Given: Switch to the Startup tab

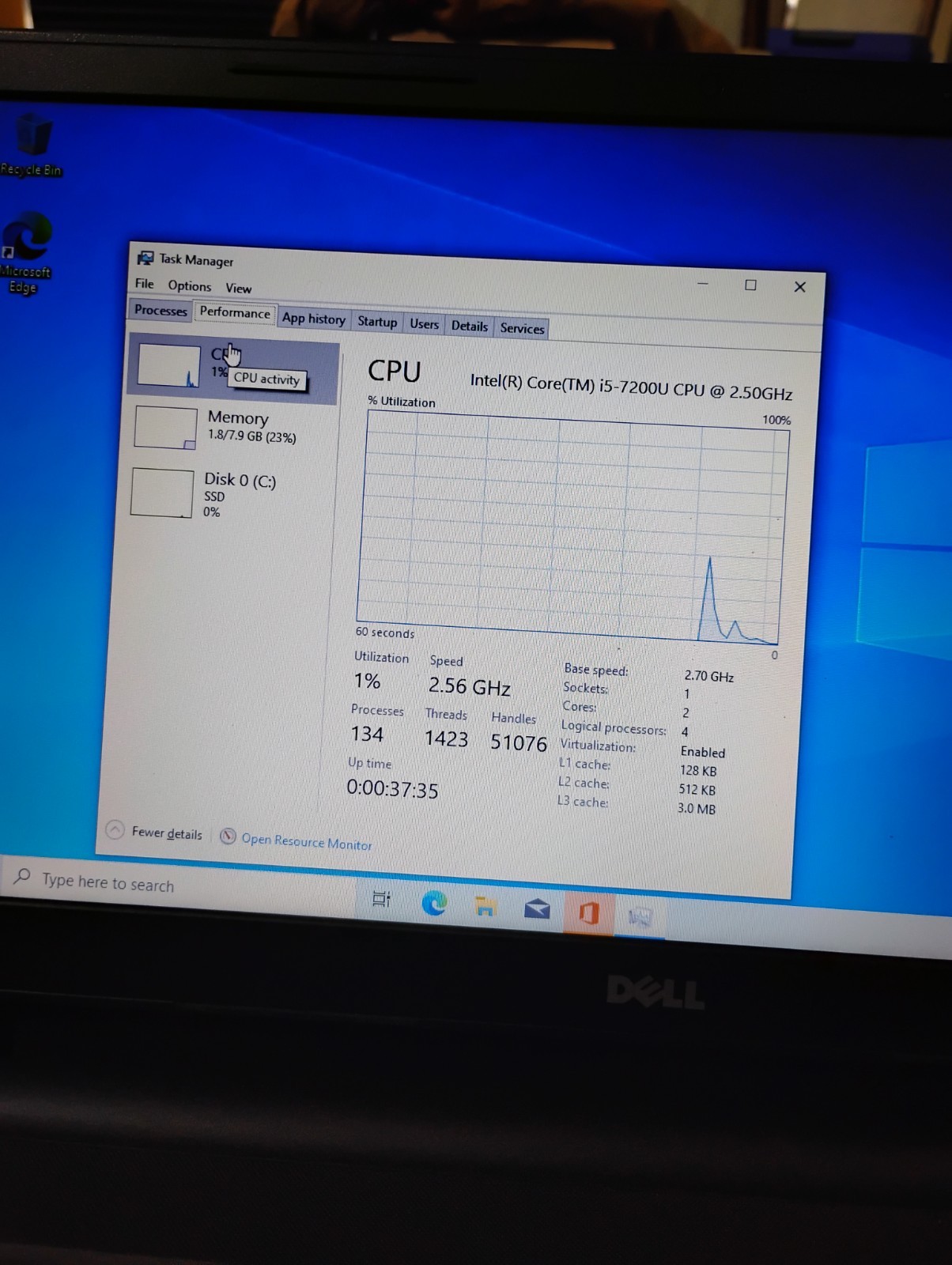Looking at the screenshot, I should [377, 321].
